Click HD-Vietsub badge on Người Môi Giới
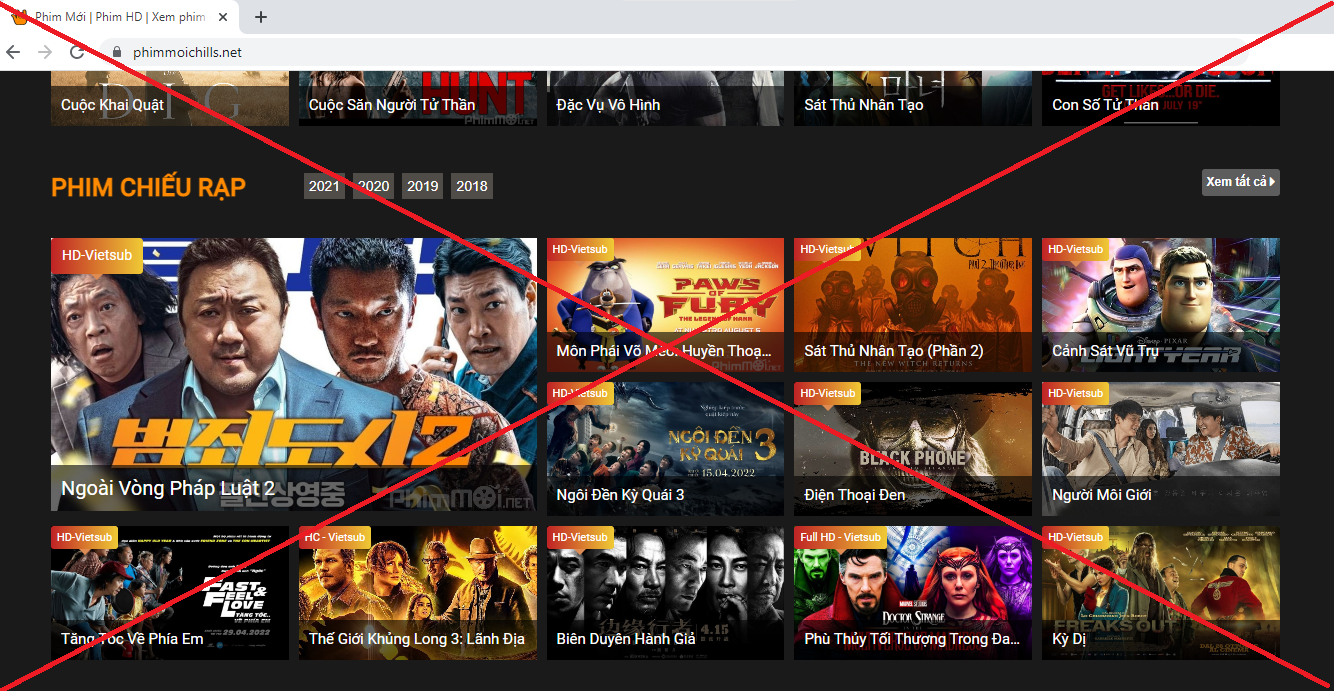Image resolution: width=1334 pixels, height=691 pixels. (x=1076, y=393)
